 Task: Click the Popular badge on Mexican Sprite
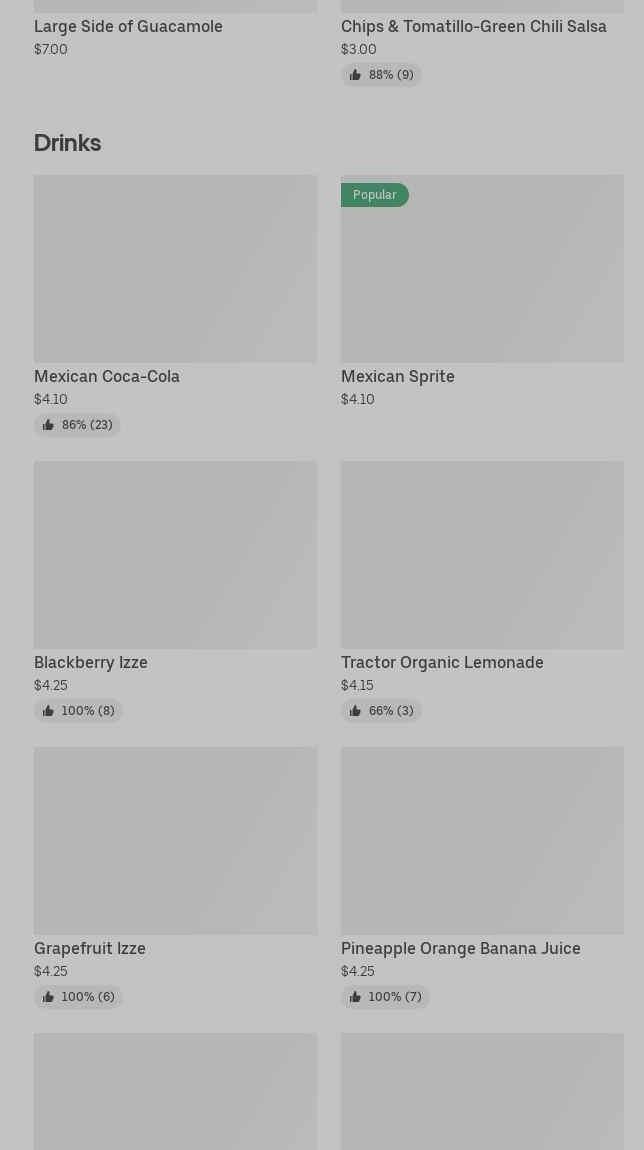tap(375, 195)
